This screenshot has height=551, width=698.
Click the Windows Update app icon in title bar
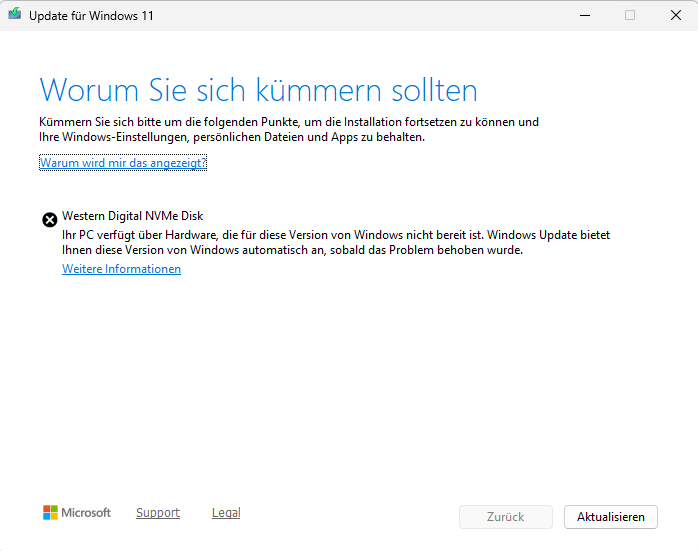pyautogui.click(x=14, y=15)
